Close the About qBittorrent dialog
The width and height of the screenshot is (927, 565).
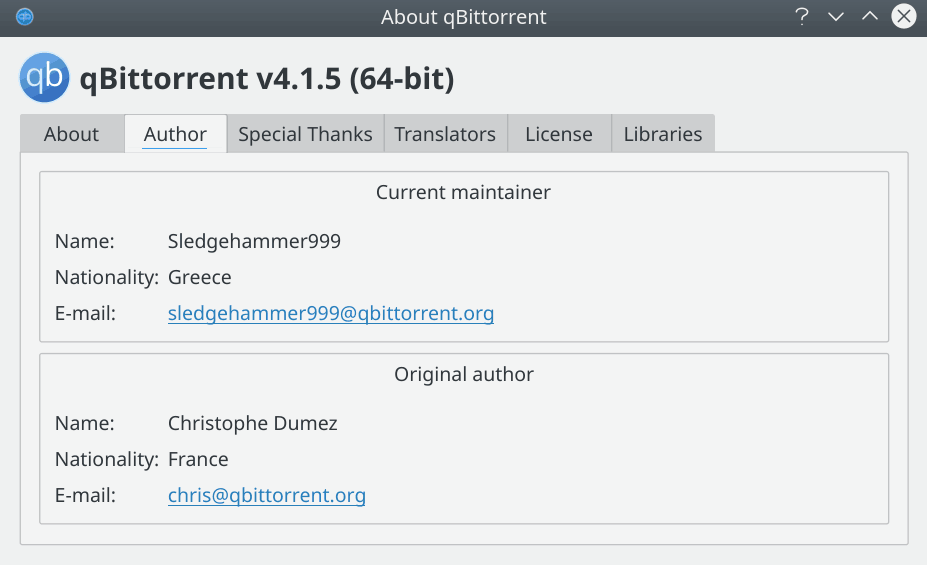click(904, 17)
